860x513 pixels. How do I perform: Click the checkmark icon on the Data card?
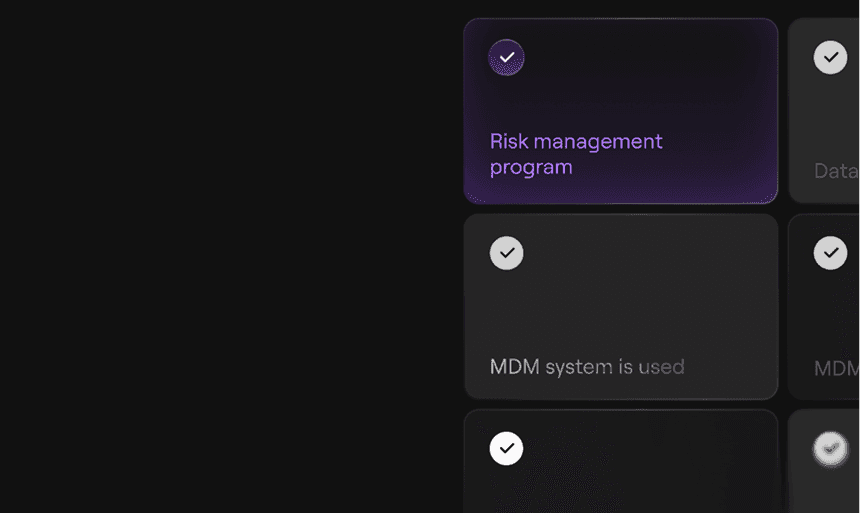pos(830,57)
